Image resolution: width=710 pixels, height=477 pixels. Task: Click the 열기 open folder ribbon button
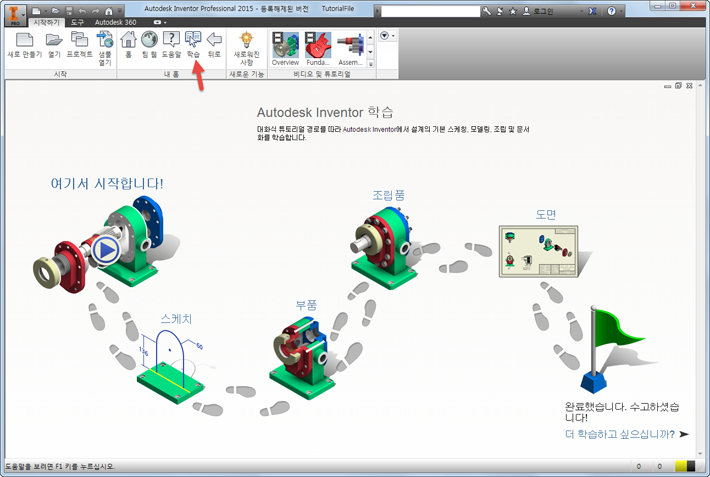pyautogui.click(x=54, y=45)
